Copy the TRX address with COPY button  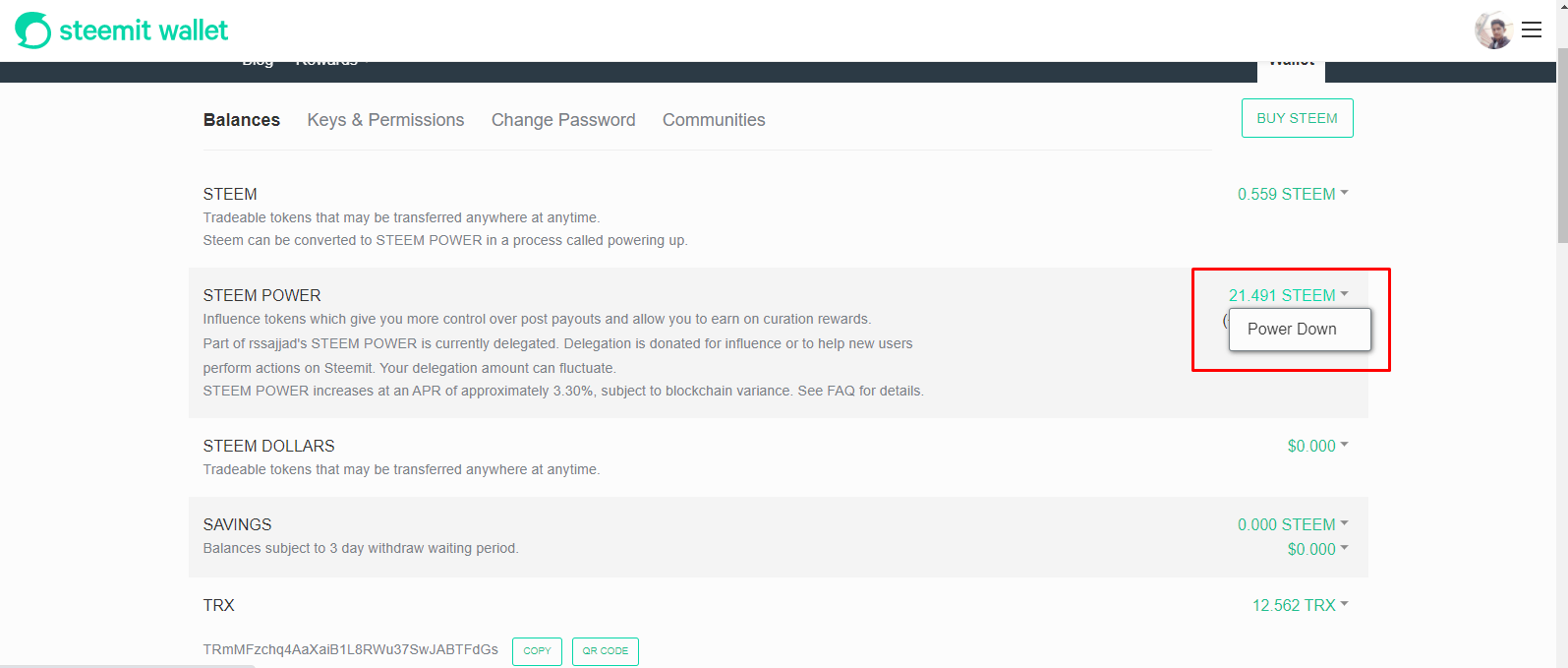(x=537, y=651)
